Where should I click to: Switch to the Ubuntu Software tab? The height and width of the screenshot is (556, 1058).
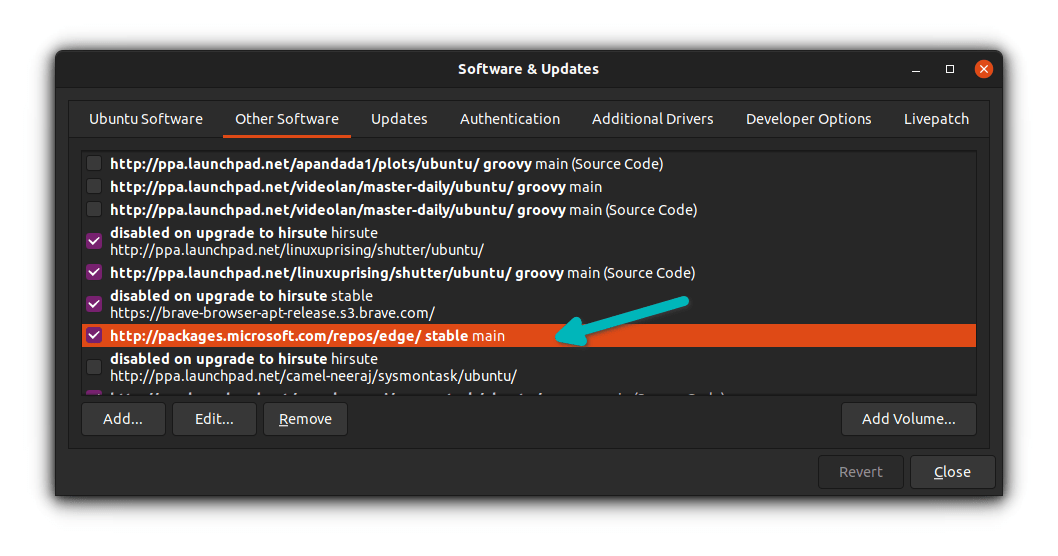pos(146,119)
